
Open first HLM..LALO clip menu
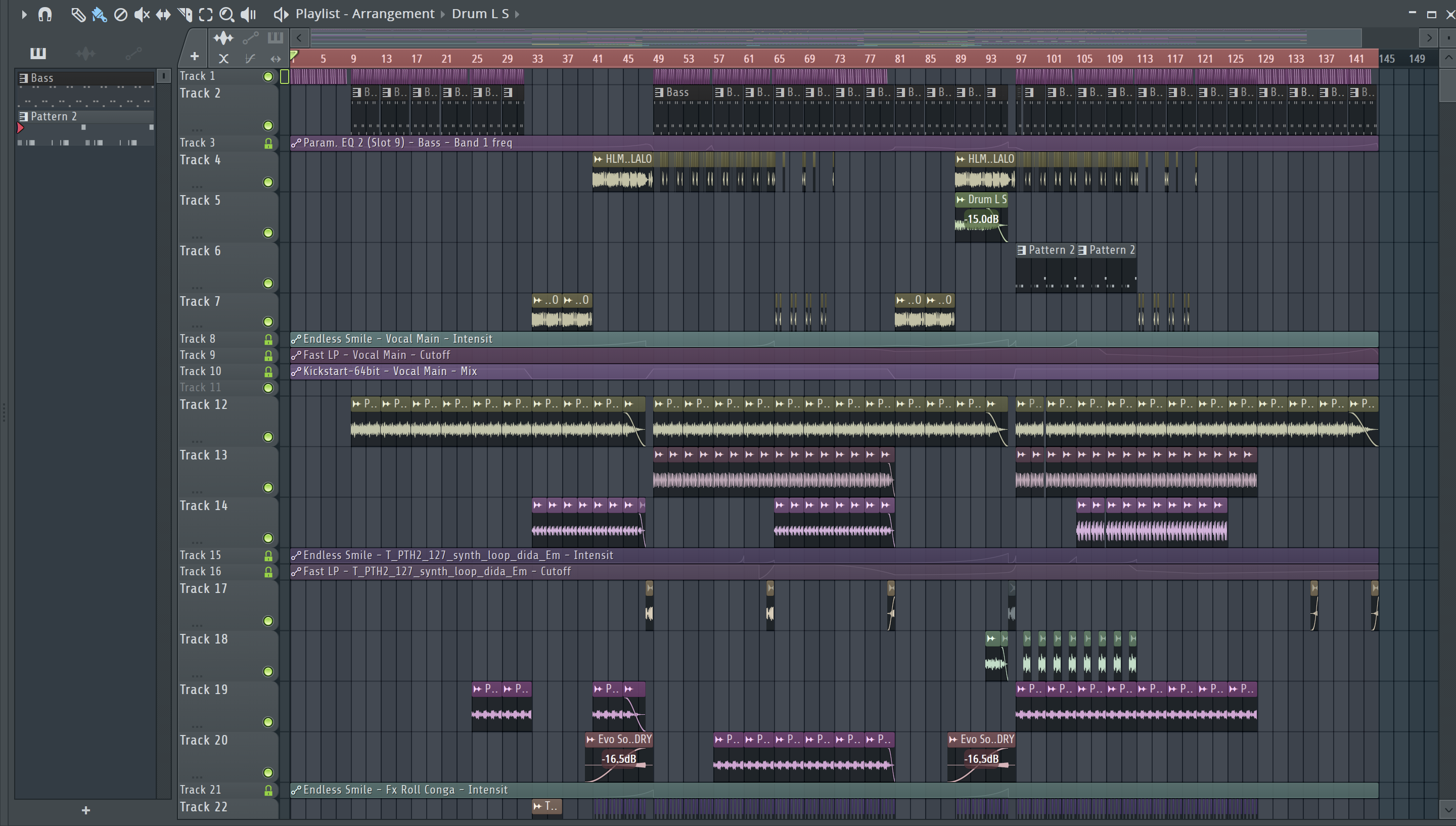tap(598, 159)
